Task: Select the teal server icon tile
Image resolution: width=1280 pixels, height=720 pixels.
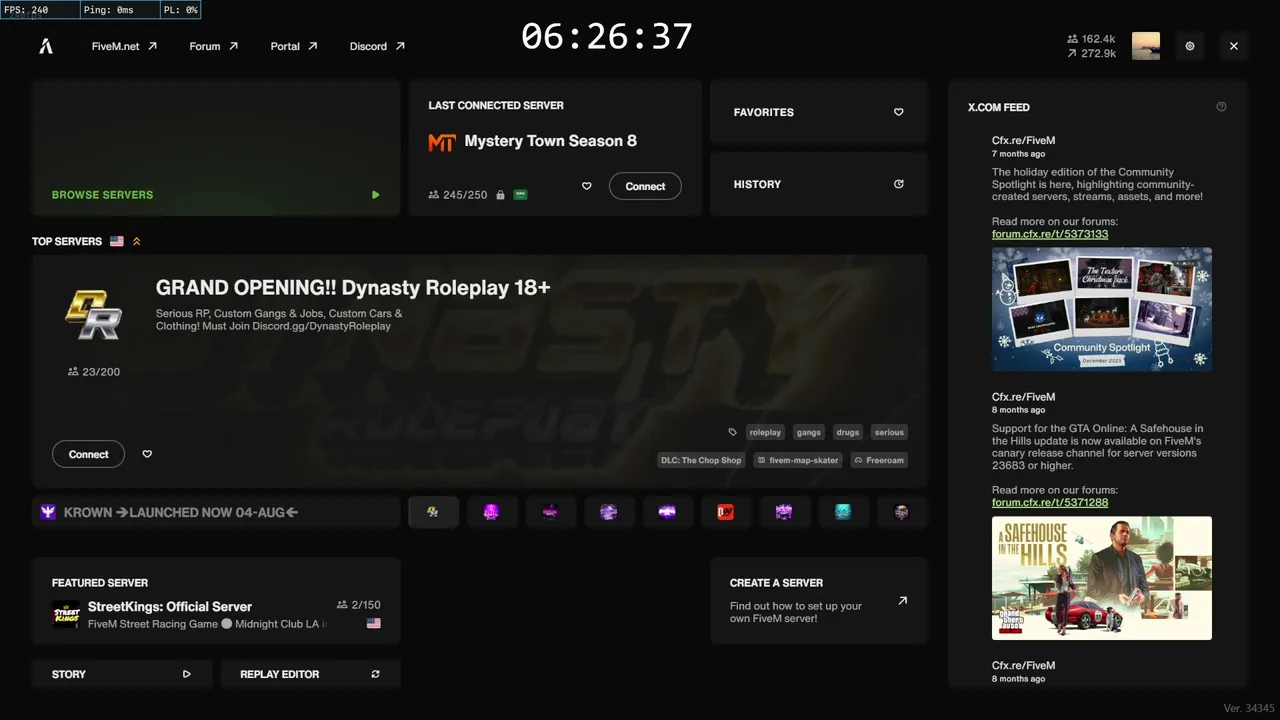Action: 843,512
